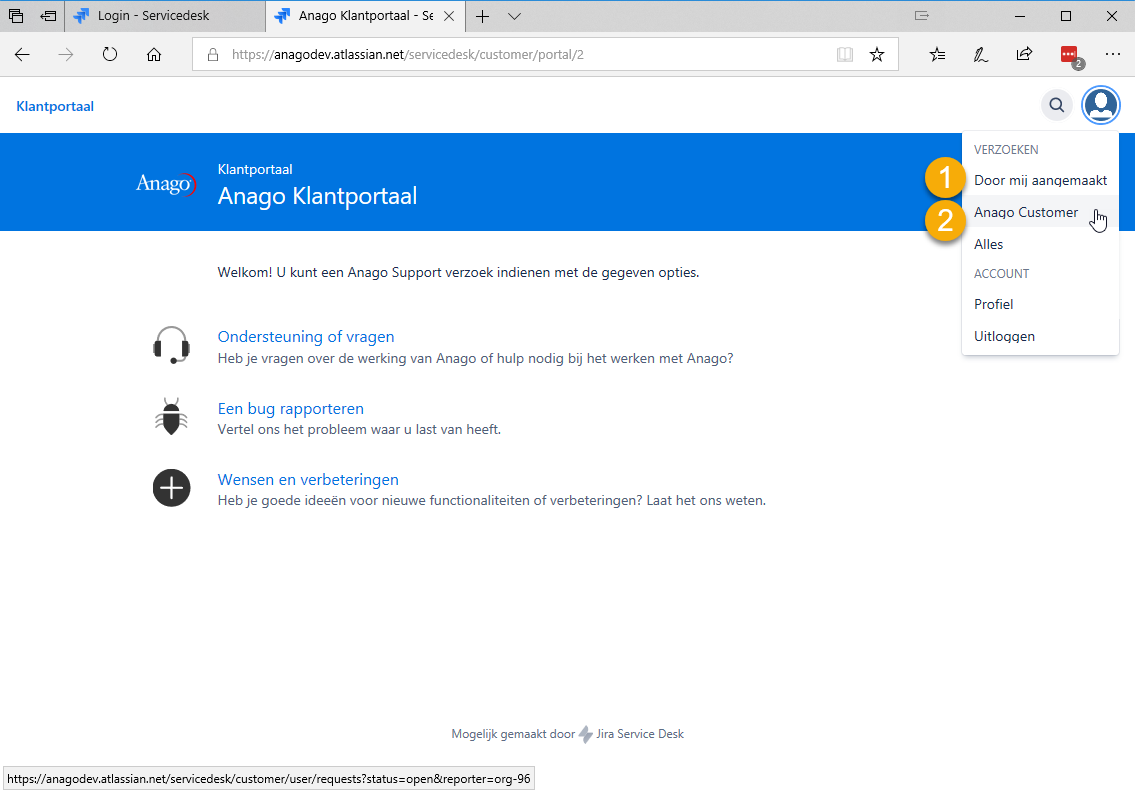Choose 'Alles' from requests menu
1135x793 pixels.
pyautogui.click(x=1040, y=244)
